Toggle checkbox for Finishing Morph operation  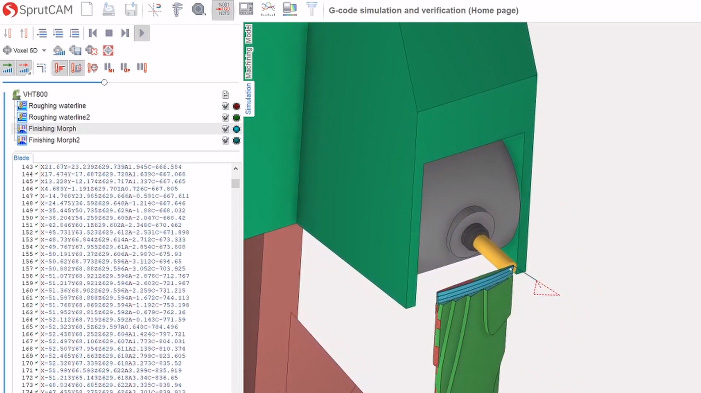coord(225,129)
